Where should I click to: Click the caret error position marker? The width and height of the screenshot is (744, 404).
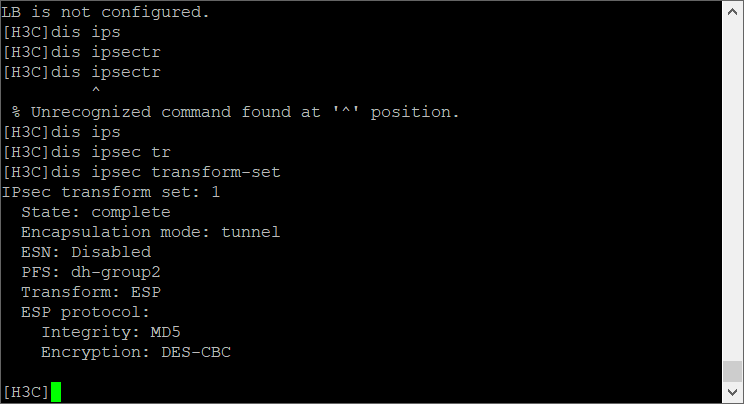click(x=96, y=92)
